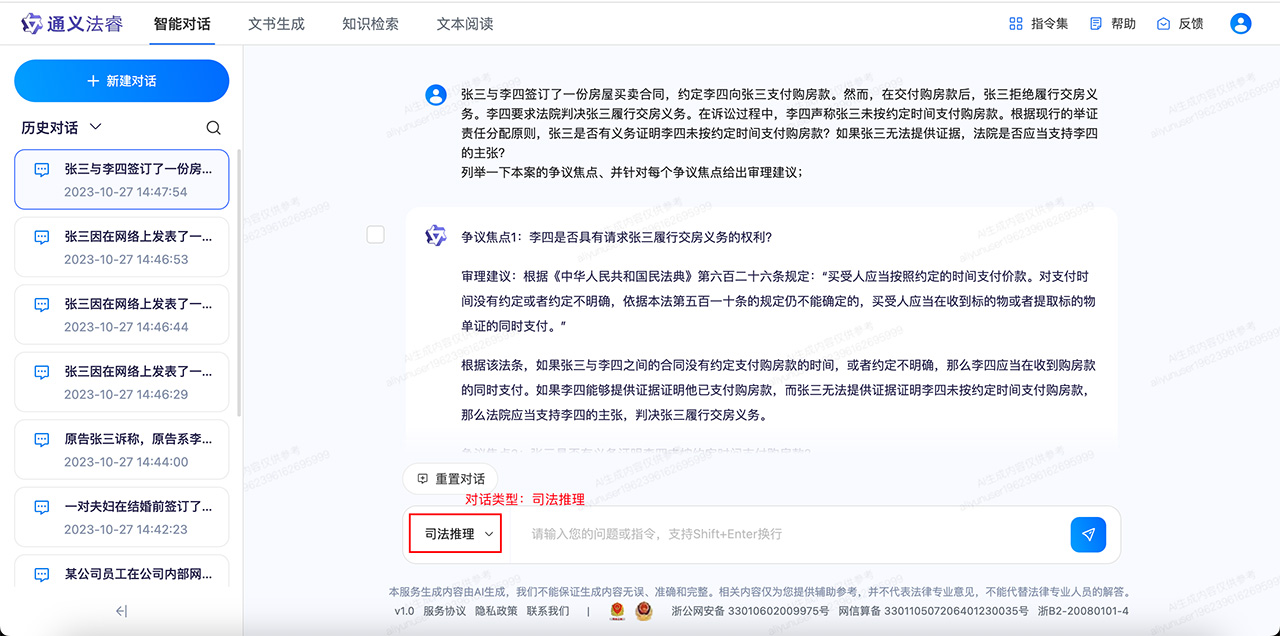The width and height of the screenshot is (1280, 636).
Task: Click the user avatar icon
Action: point(1240,23)
